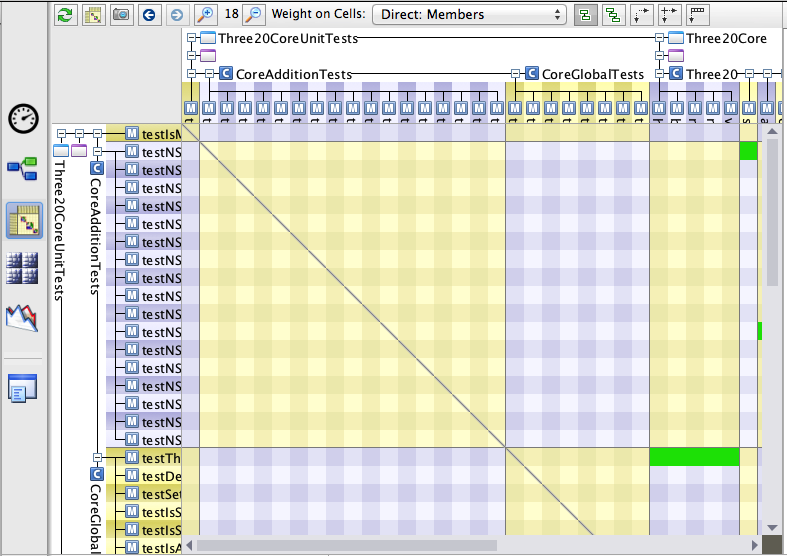Collapse CoreGlobalTests in the row tree
Viewport: 787px width, 556px height.
click(x=97, y=457)
